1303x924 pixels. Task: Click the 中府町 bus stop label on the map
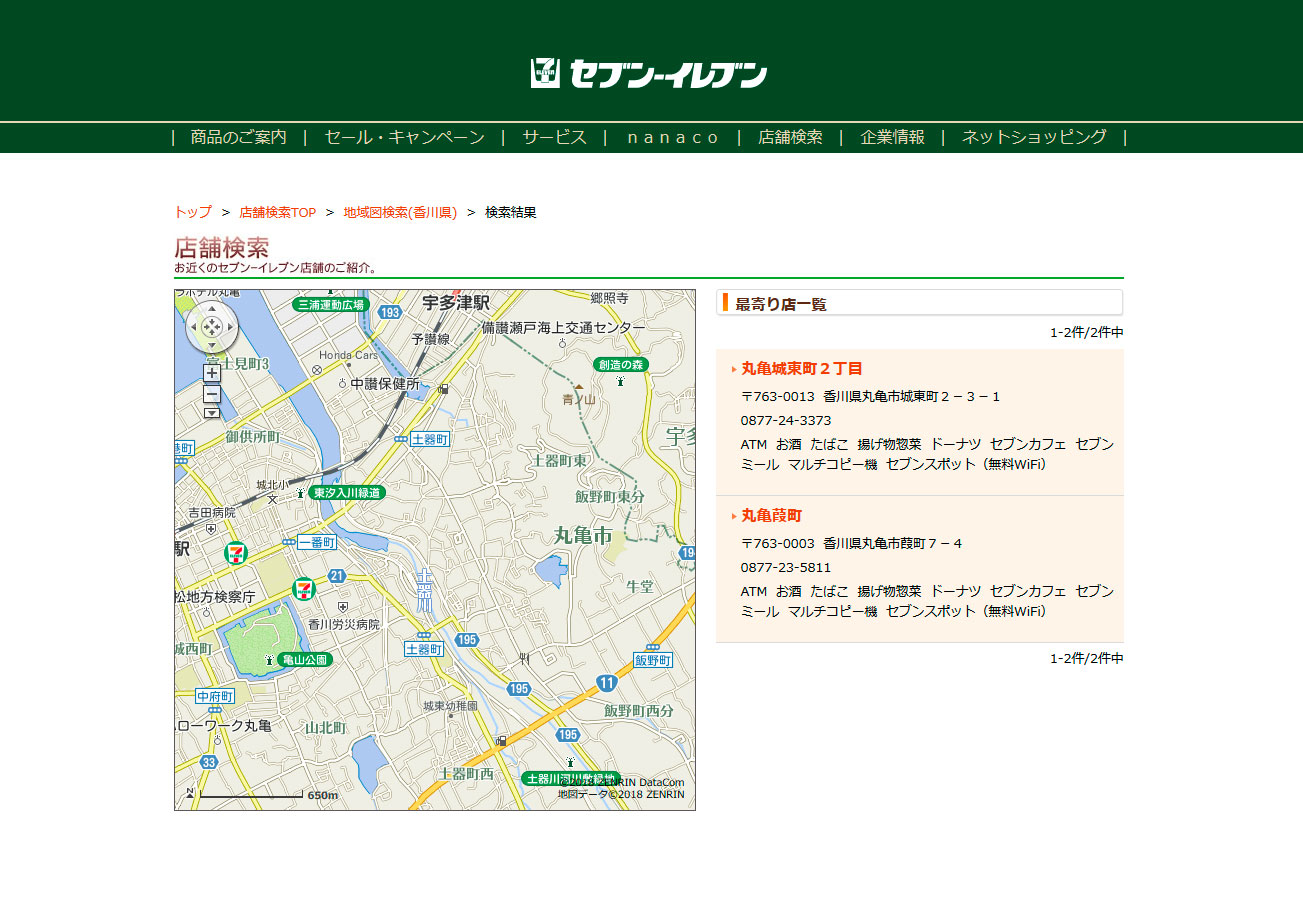(x=215, y=696)
